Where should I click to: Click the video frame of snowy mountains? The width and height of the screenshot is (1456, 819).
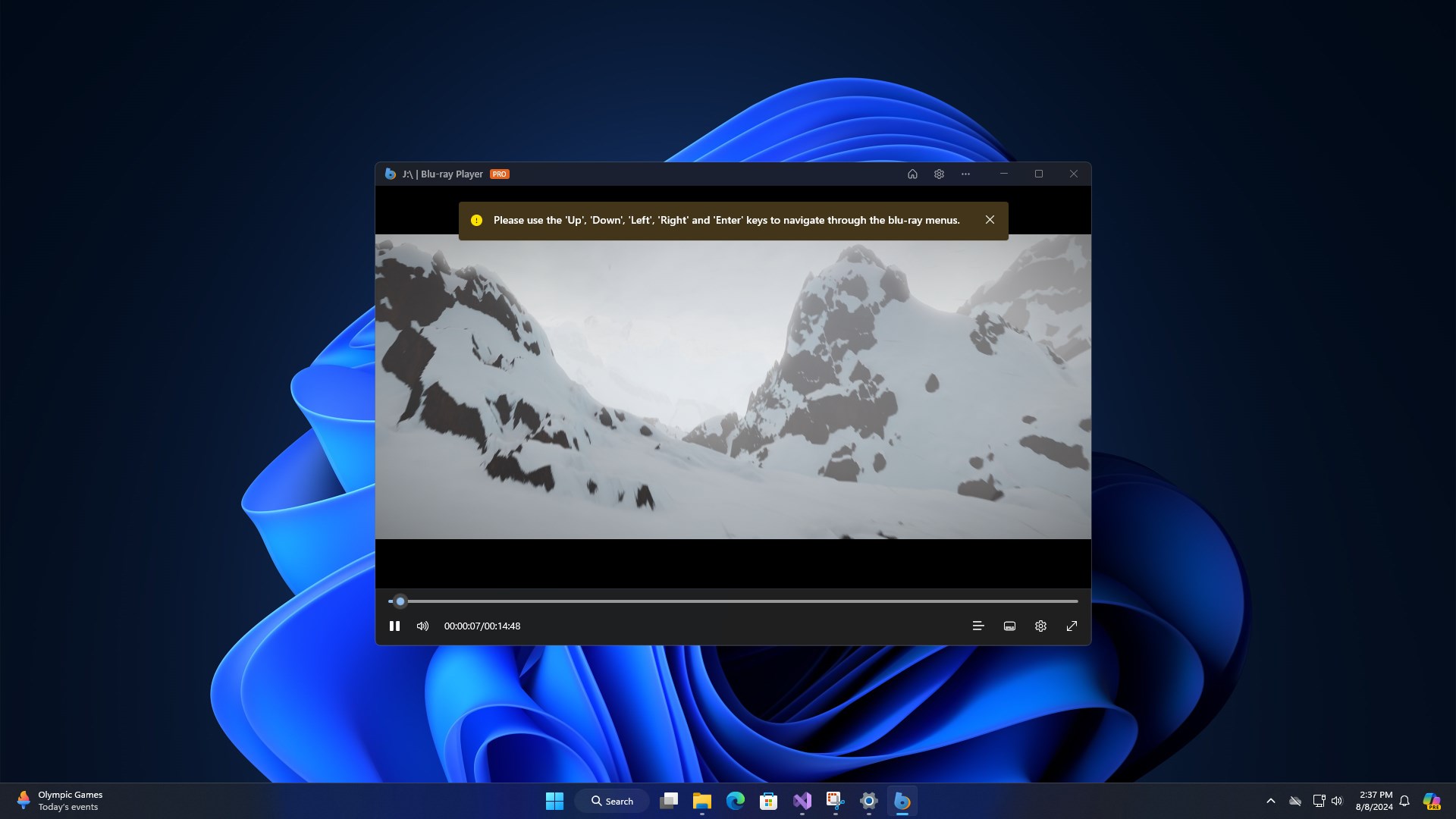click(x=733, y=387)
